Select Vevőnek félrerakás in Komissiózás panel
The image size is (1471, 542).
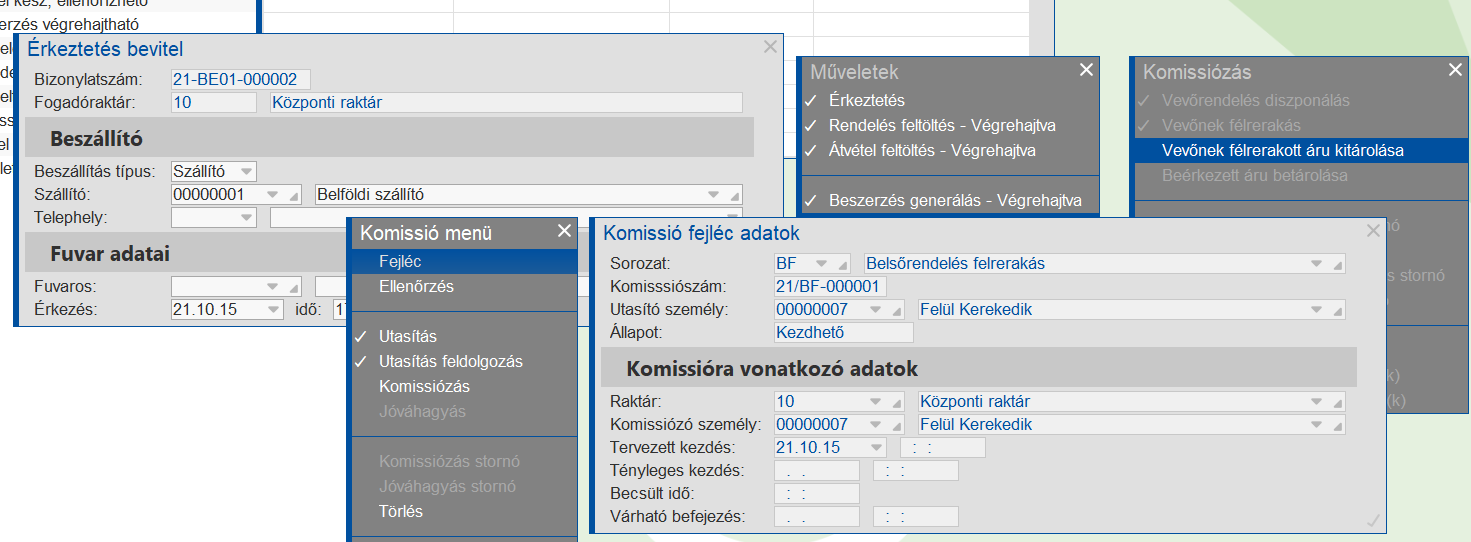coord(1301,125)
